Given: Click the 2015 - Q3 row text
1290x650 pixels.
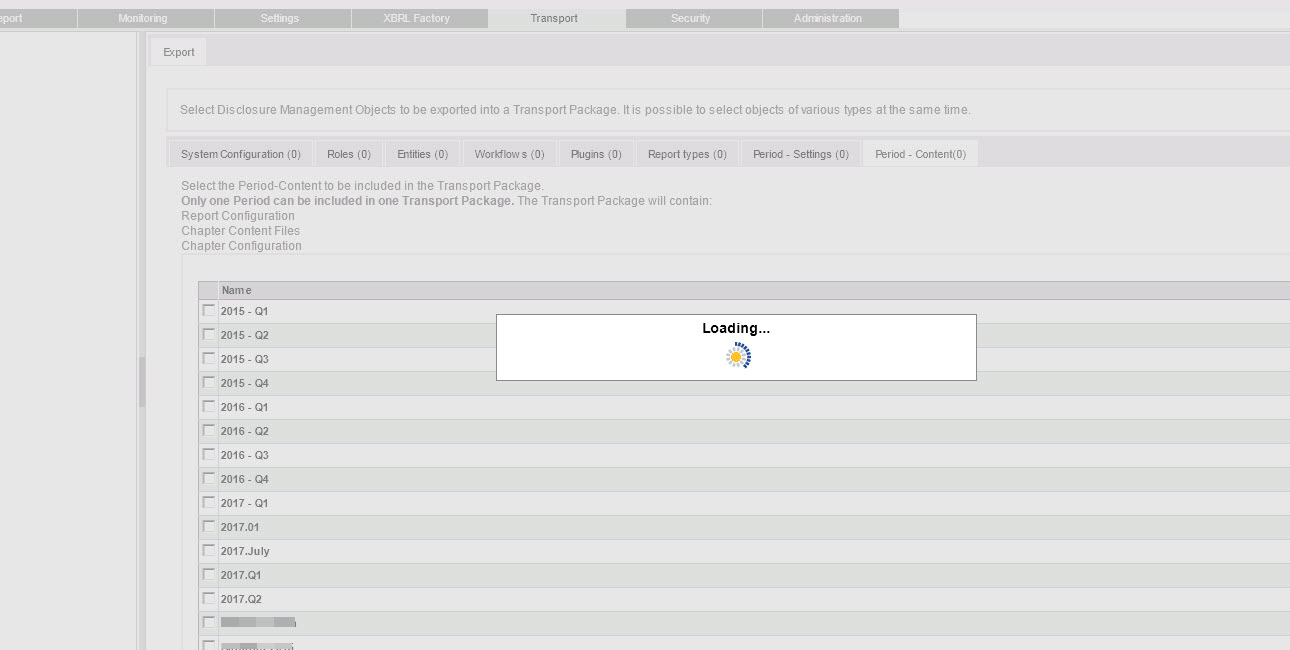Looking at the screenshot, I should pos(244,359).
